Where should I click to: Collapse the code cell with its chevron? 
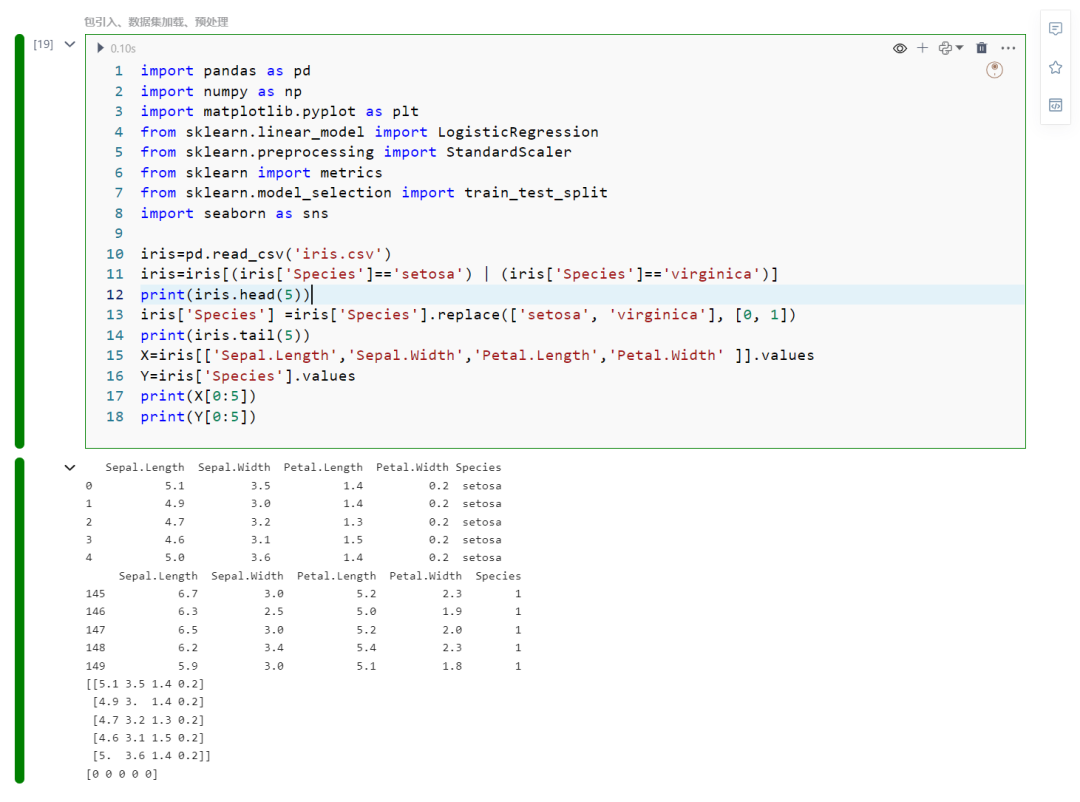[68, 44]
